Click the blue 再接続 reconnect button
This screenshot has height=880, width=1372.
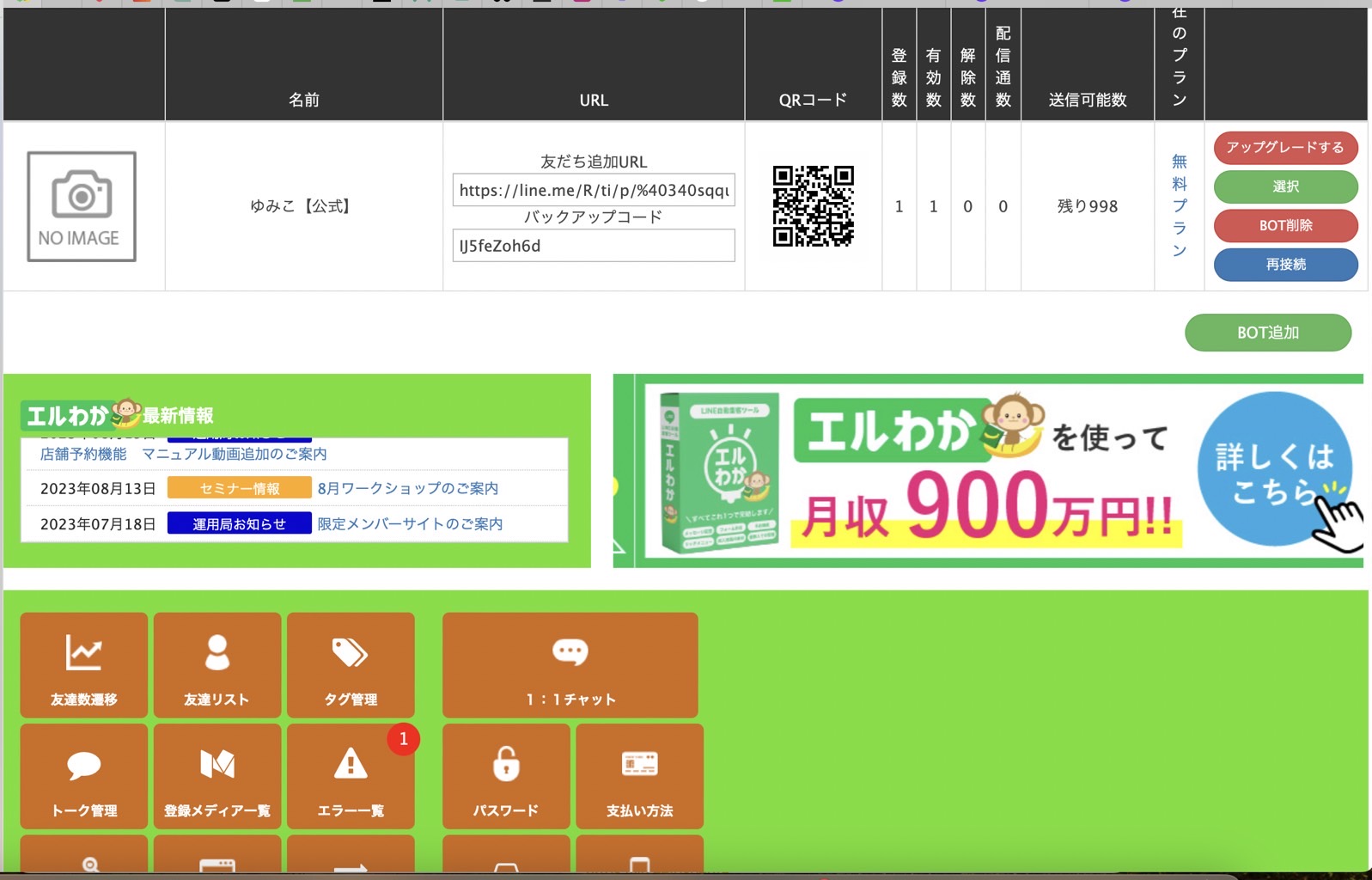pyautogui.click(x=1285, y=264)
